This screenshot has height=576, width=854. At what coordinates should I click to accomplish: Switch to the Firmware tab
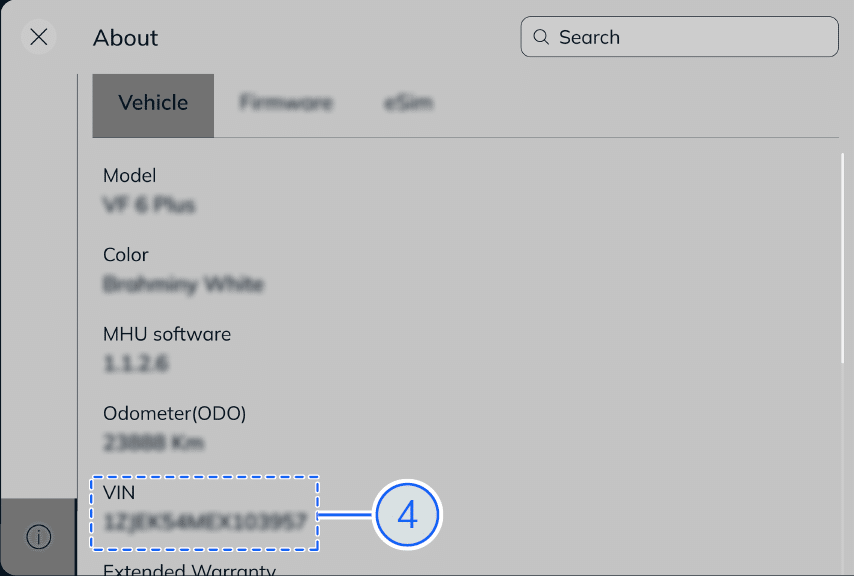tap(286, 102)
